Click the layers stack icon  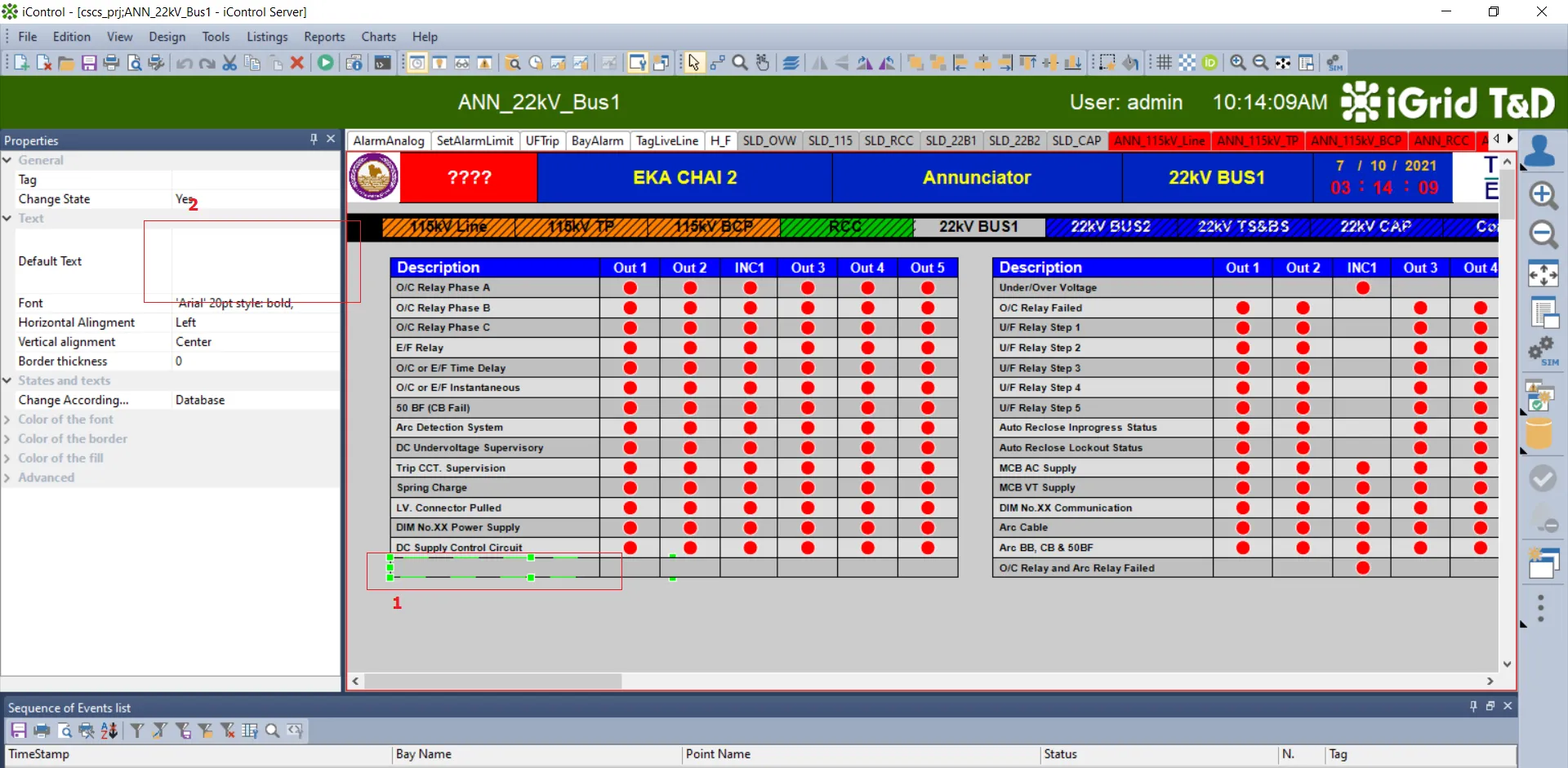pos(791,63)
